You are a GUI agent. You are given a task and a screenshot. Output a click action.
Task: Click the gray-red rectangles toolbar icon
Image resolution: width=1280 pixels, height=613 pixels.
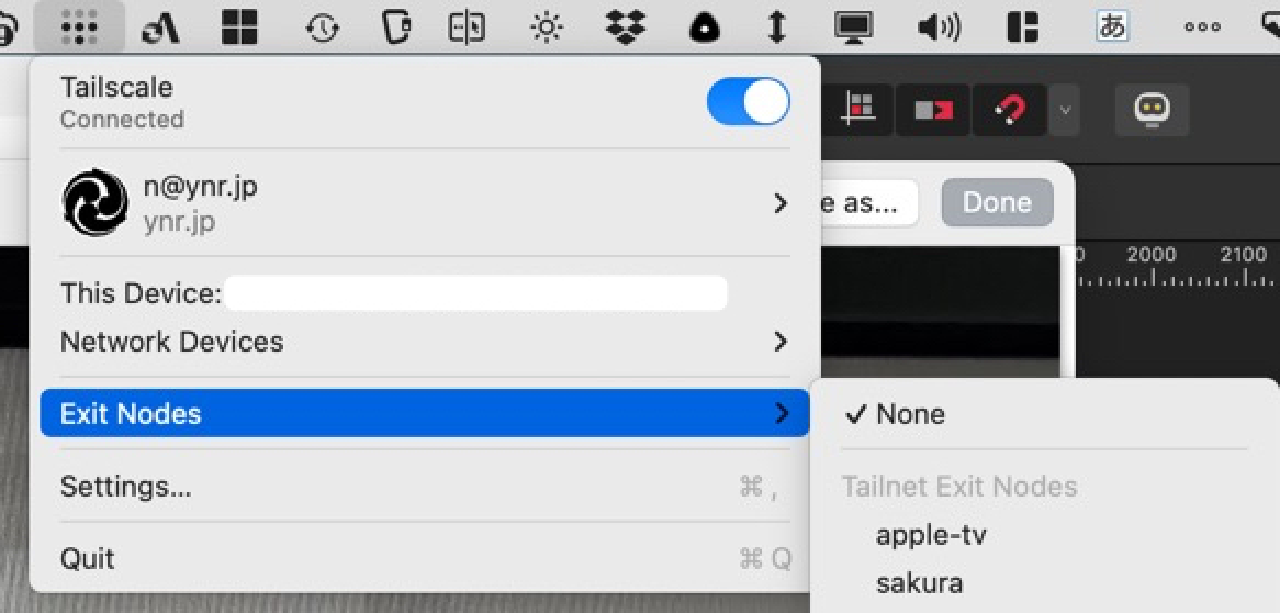(933, 110)
